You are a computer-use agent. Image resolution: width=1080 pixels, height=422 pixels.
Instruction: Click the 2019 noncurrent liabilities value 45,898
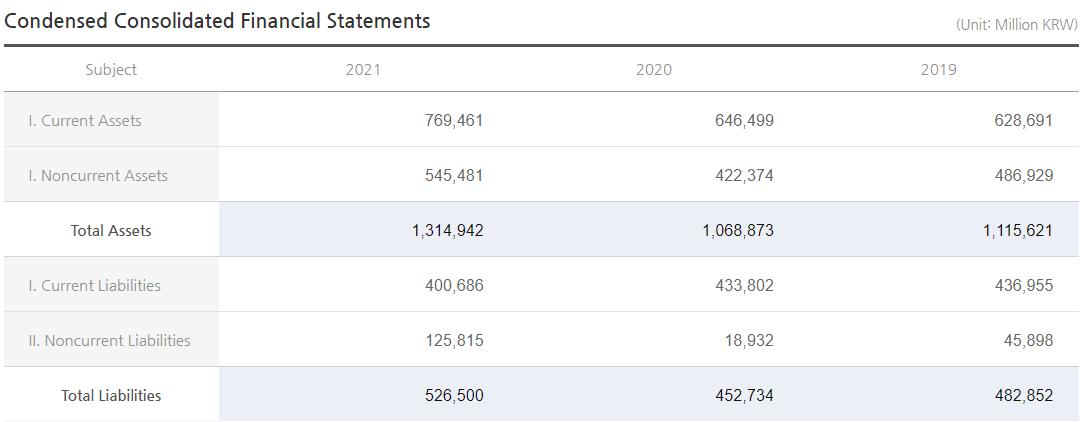1028,340
